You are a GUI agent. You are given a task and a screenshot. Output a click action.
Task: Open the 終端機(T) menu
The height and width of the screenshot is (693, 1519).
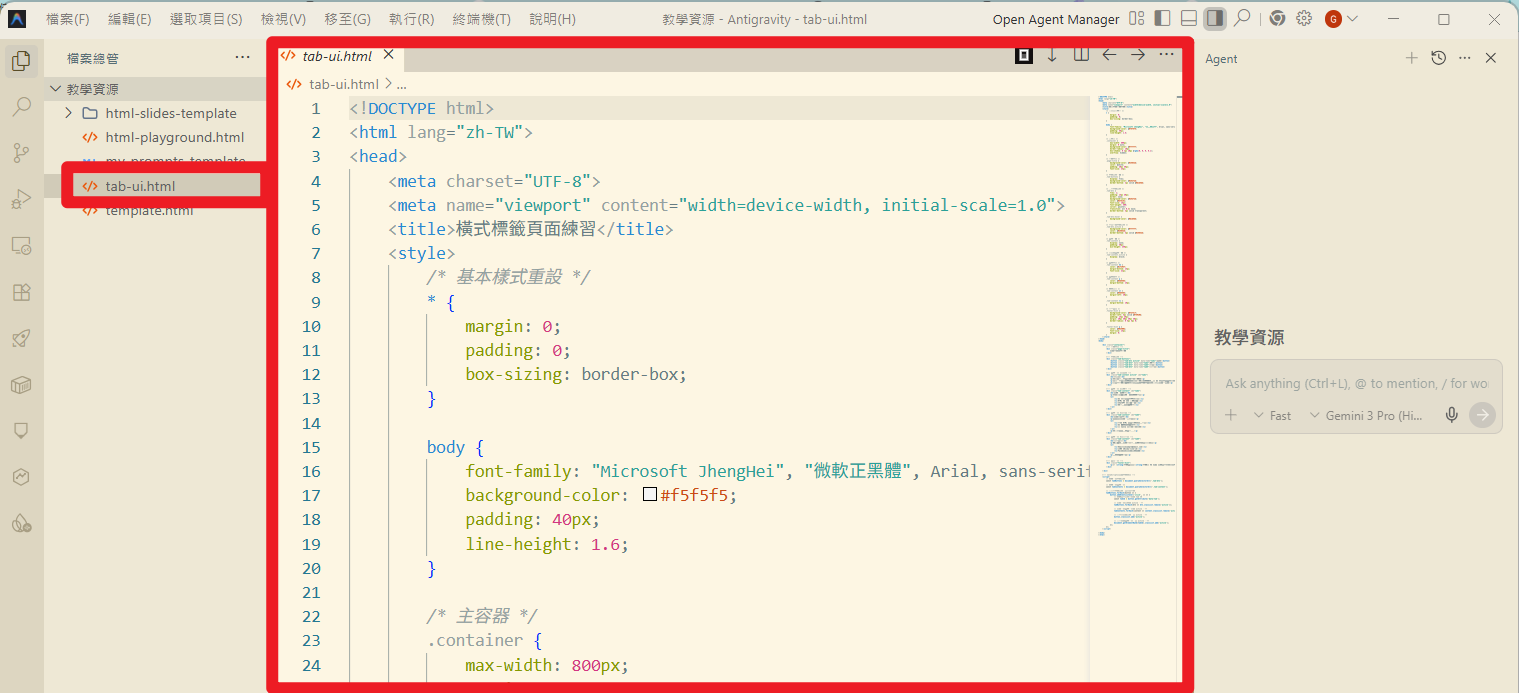tap(481, 19)
